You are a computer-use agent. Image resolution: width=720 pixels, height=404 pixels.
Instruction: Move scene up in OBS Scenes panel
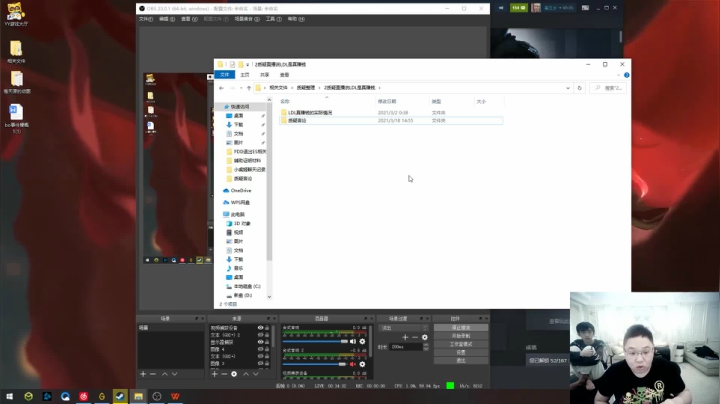coord(165,374)
